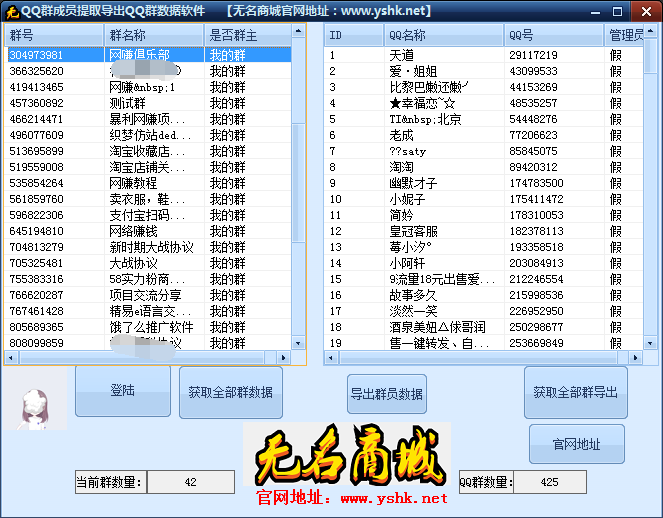Select member ★幸福恋 row

click(484, 103)
